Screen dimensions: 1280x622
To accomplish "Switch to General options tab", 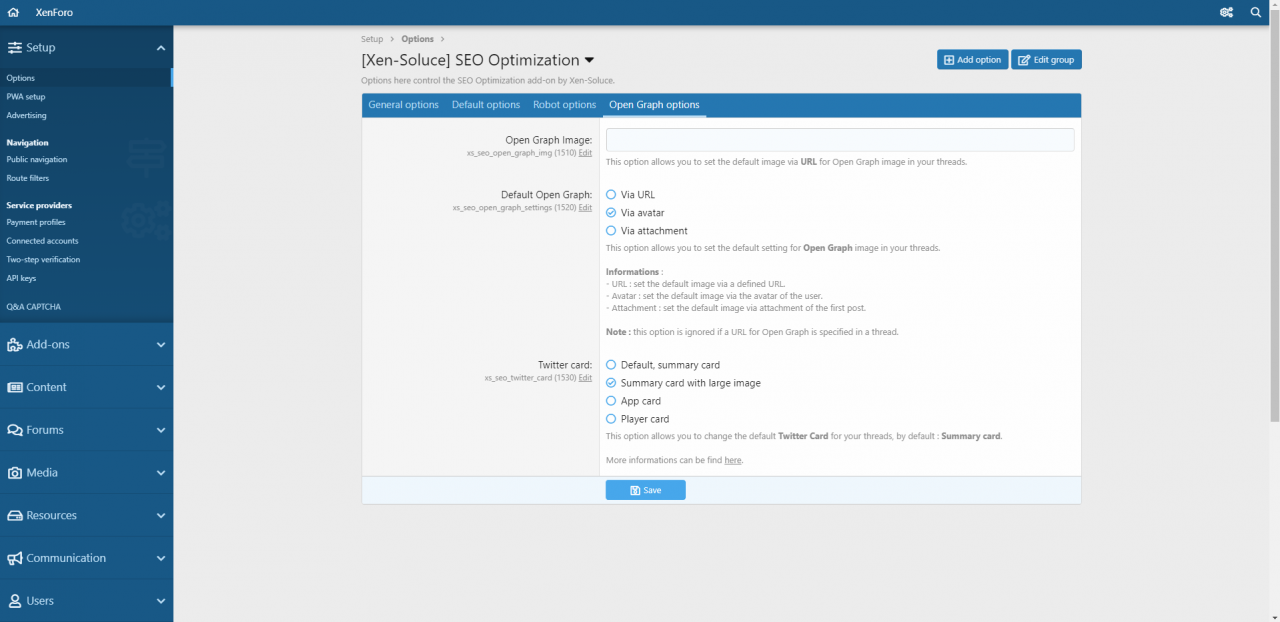I will pyautogui.click(x=403, y=105).
